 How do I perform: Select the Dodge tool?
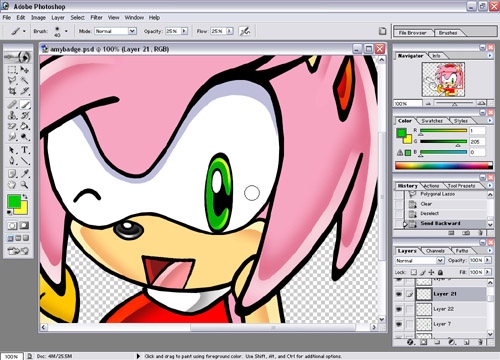click(24, 137)
